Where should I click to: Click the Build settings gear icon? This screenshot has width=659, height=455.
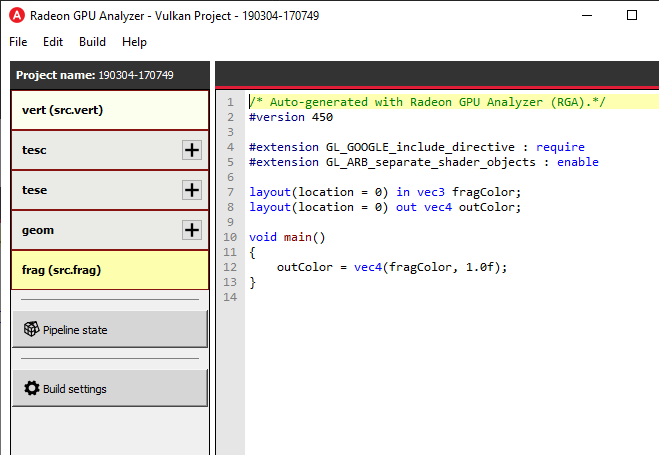pyautogui.click(x=31, y=388)
